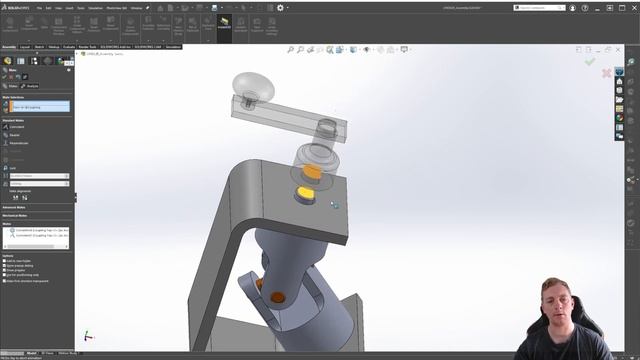
Task: Choose the Lock mate
Action: tap(9, 168)
